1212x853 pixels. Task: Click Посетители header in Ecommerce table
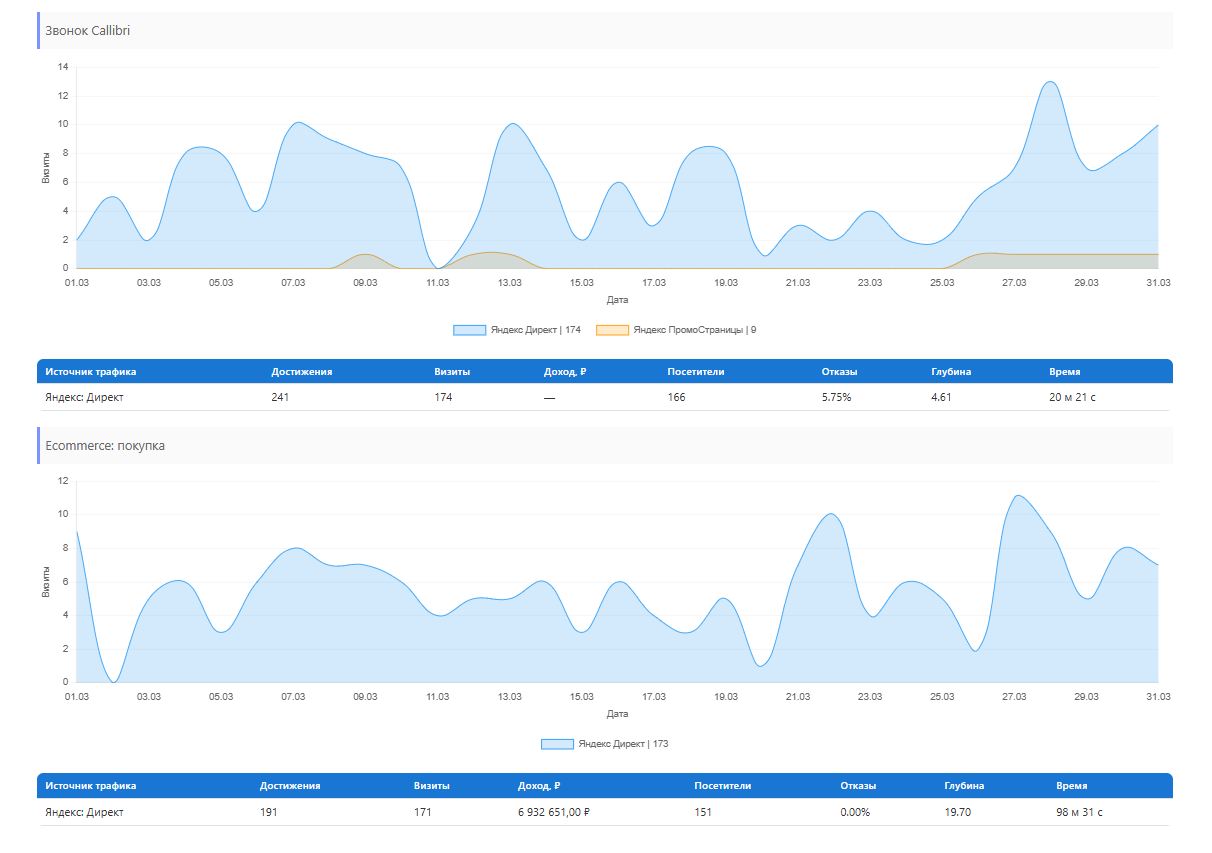point(722,786)
